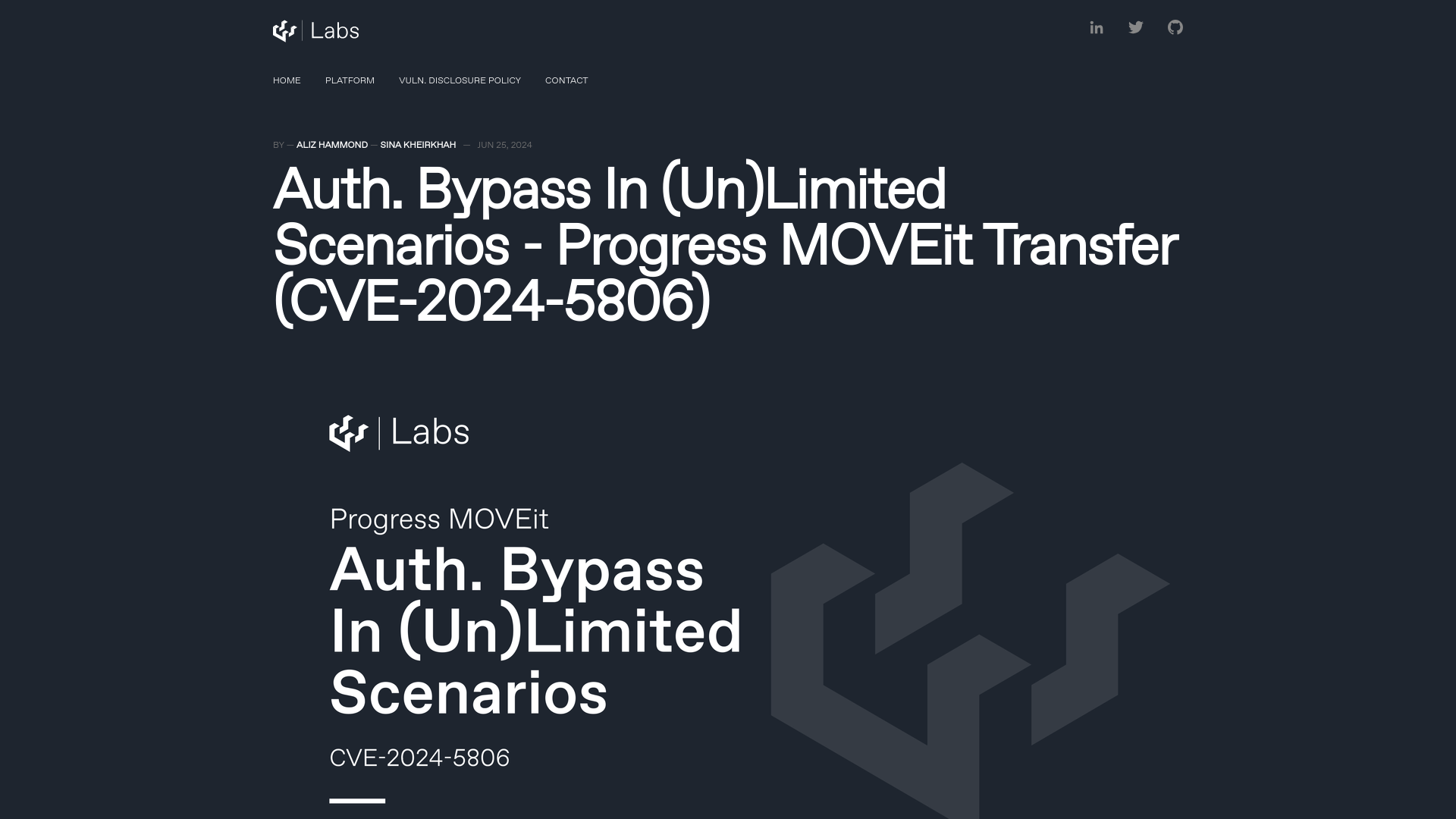Click the small watchTowr icon in header

coord(283,30)
